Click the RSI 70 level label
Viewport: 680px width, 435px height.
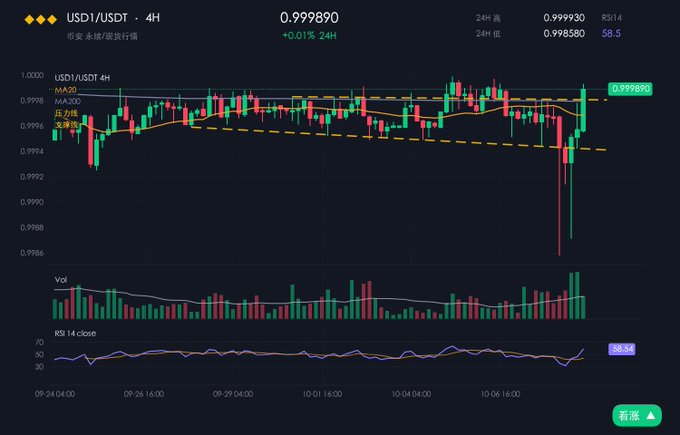click(x=39, y=343)
